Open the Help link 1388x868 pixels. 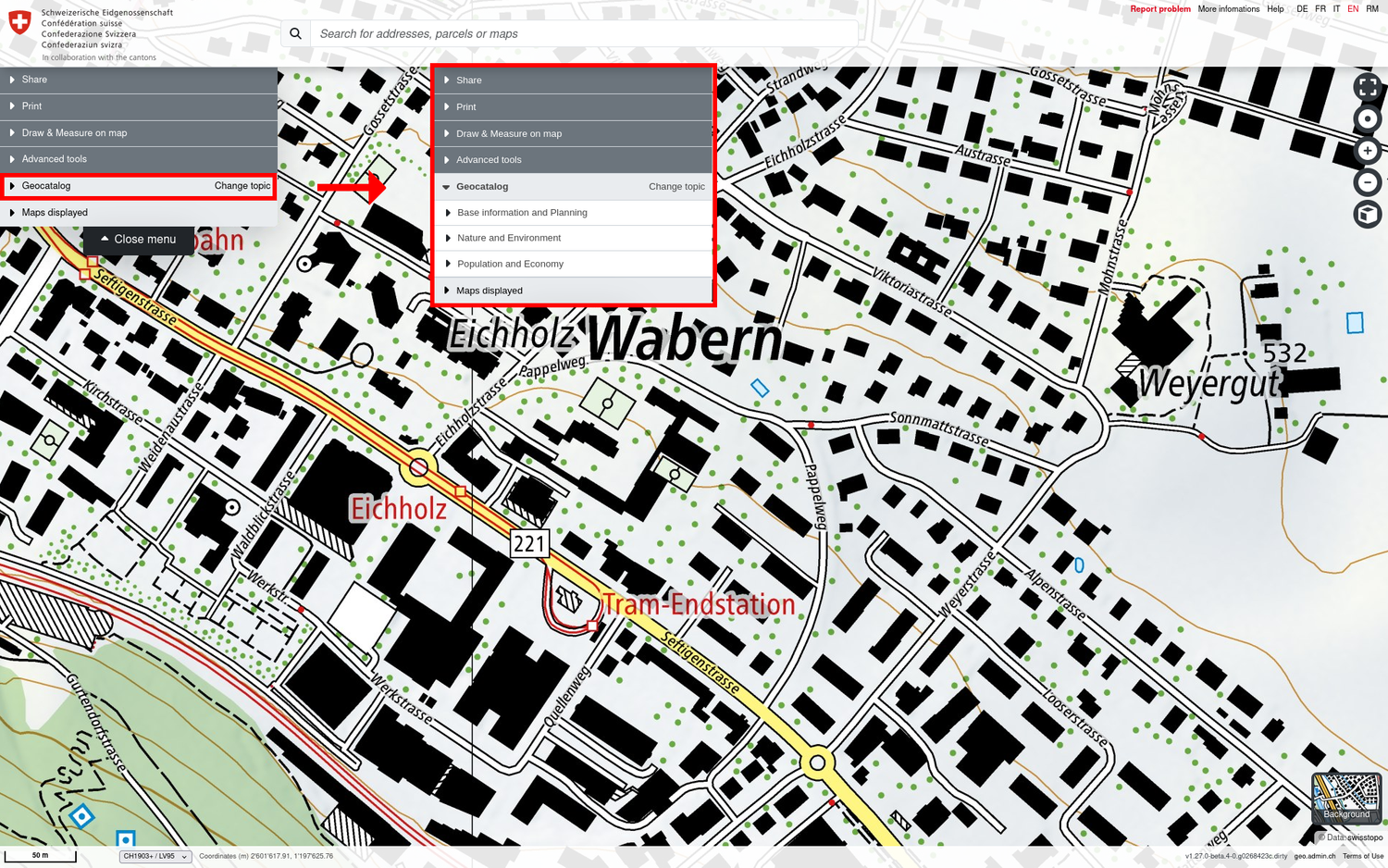click(x=1275, y=9)
